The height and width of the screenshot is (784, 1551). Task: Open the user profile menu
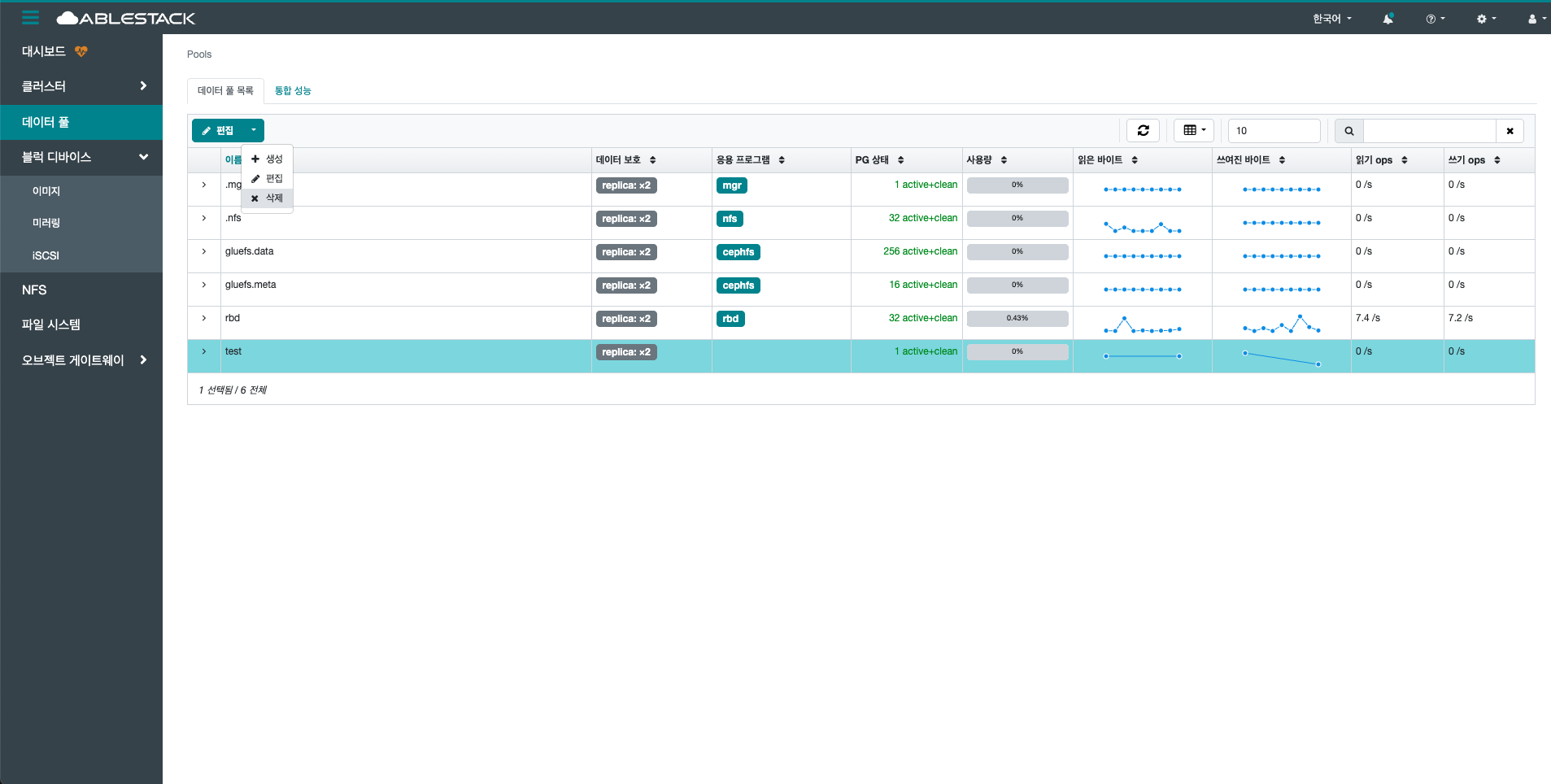pyautogui.click(x=1536, y=19)
